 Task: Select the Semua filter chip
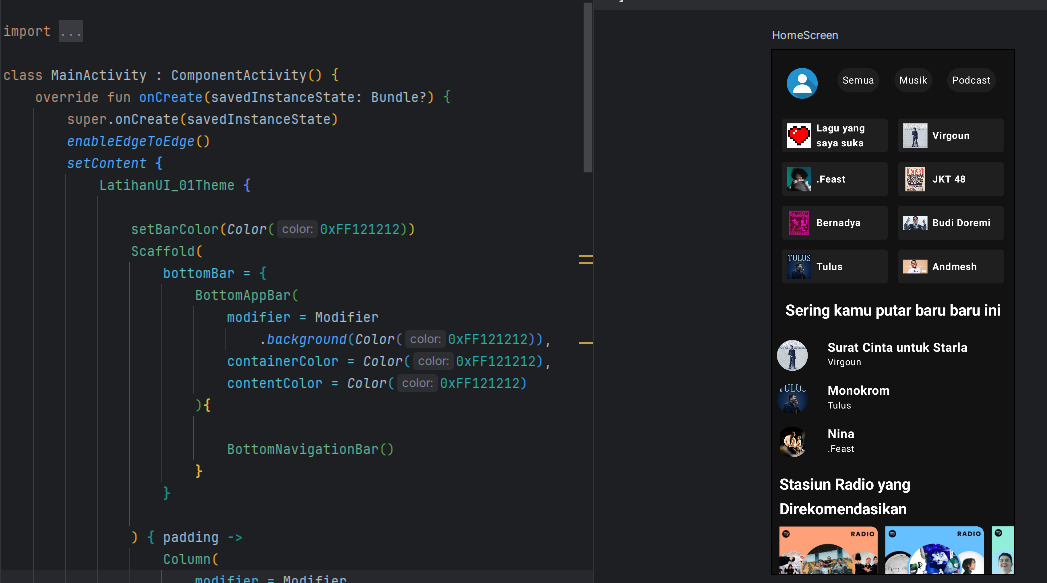tap(857, 81)
